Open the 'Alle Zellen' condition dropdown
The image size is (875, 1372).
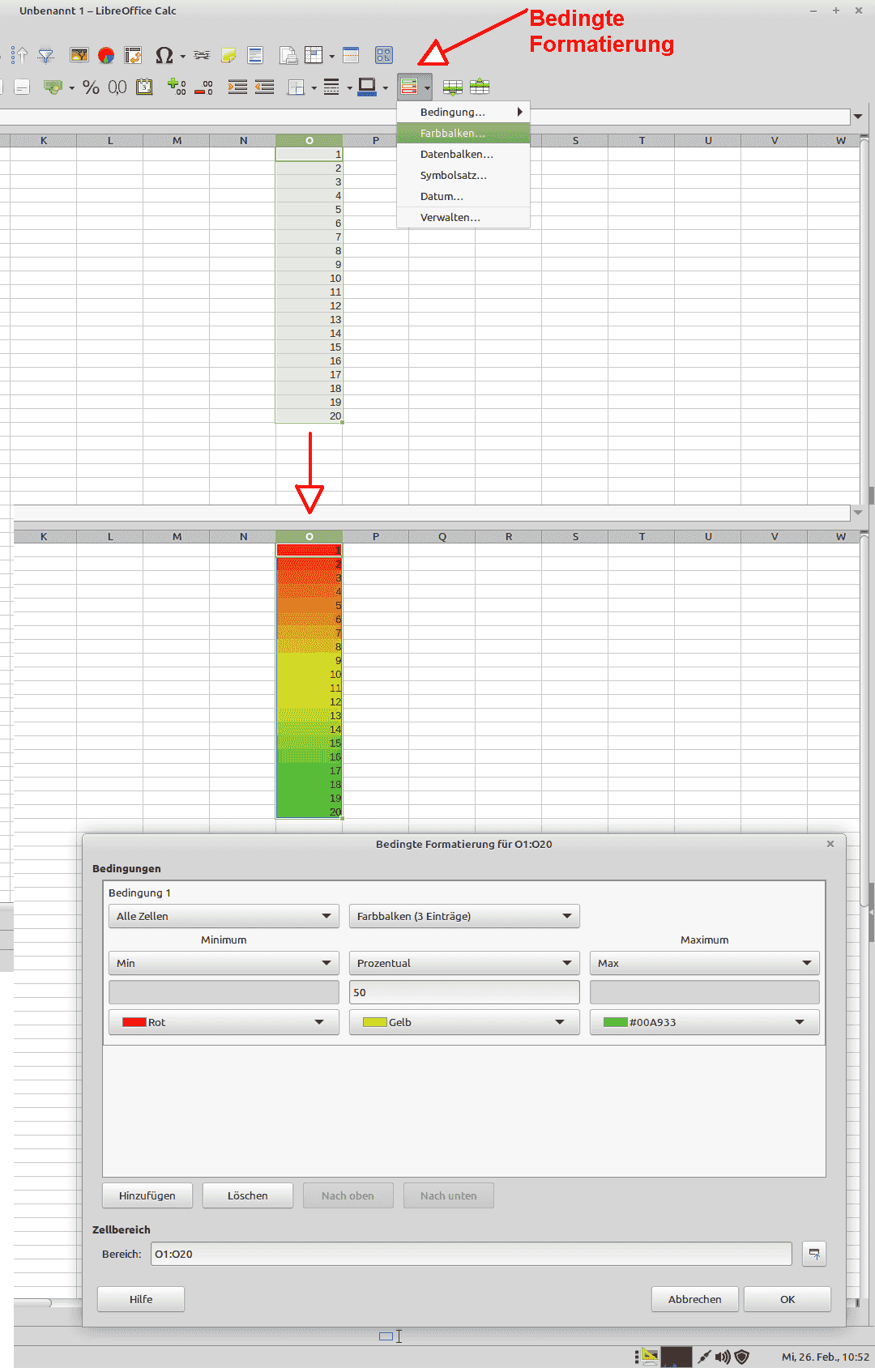(x=224, y=916)
